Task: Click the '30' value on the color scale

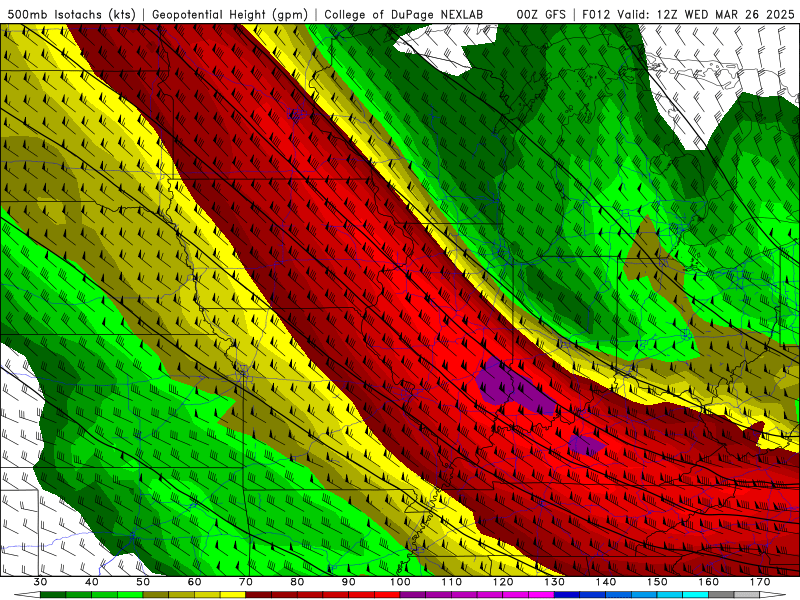Action: 40,582
